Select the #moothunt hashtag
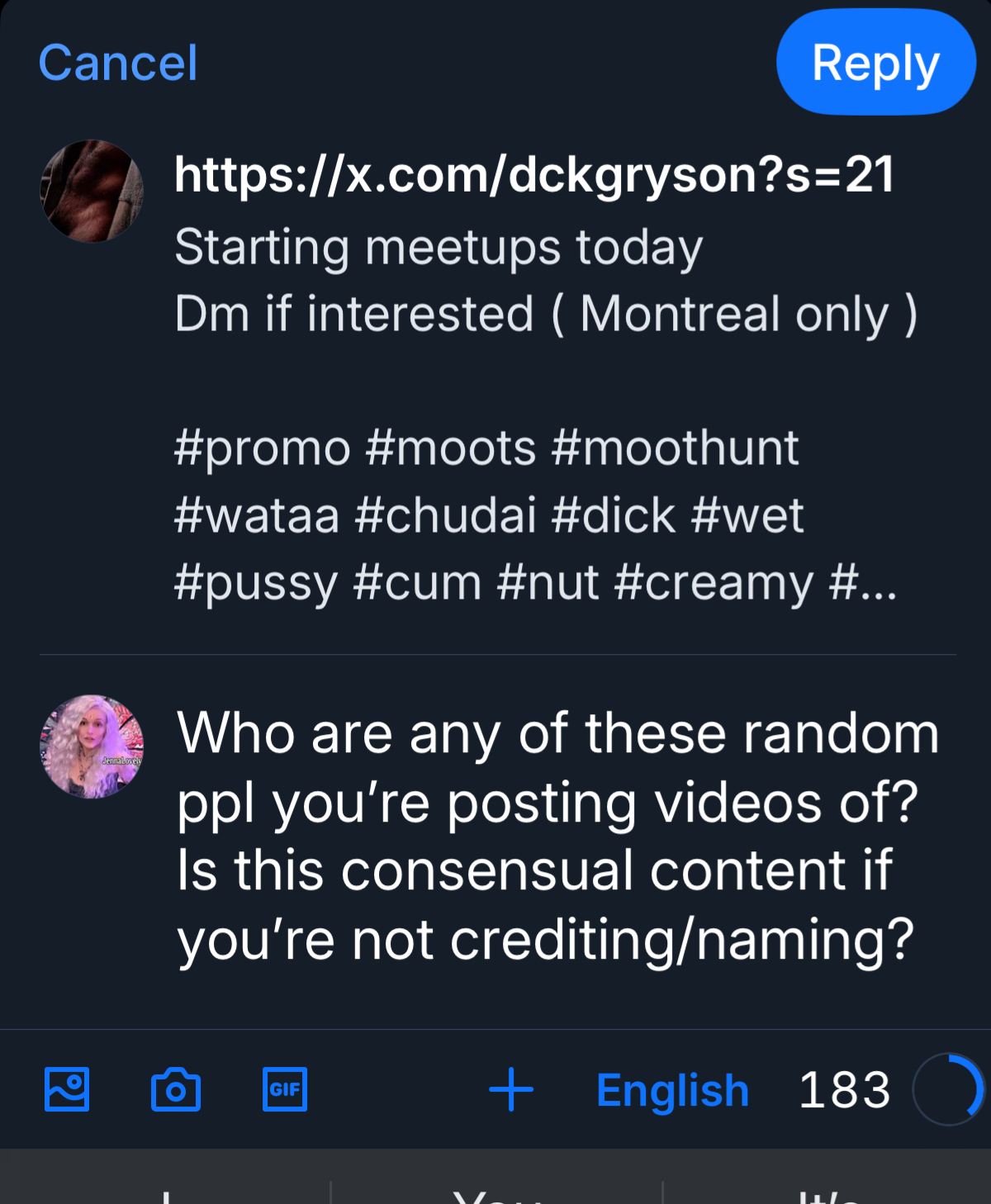This screenshot has width=991, height=1204. [x=675, y=448]
